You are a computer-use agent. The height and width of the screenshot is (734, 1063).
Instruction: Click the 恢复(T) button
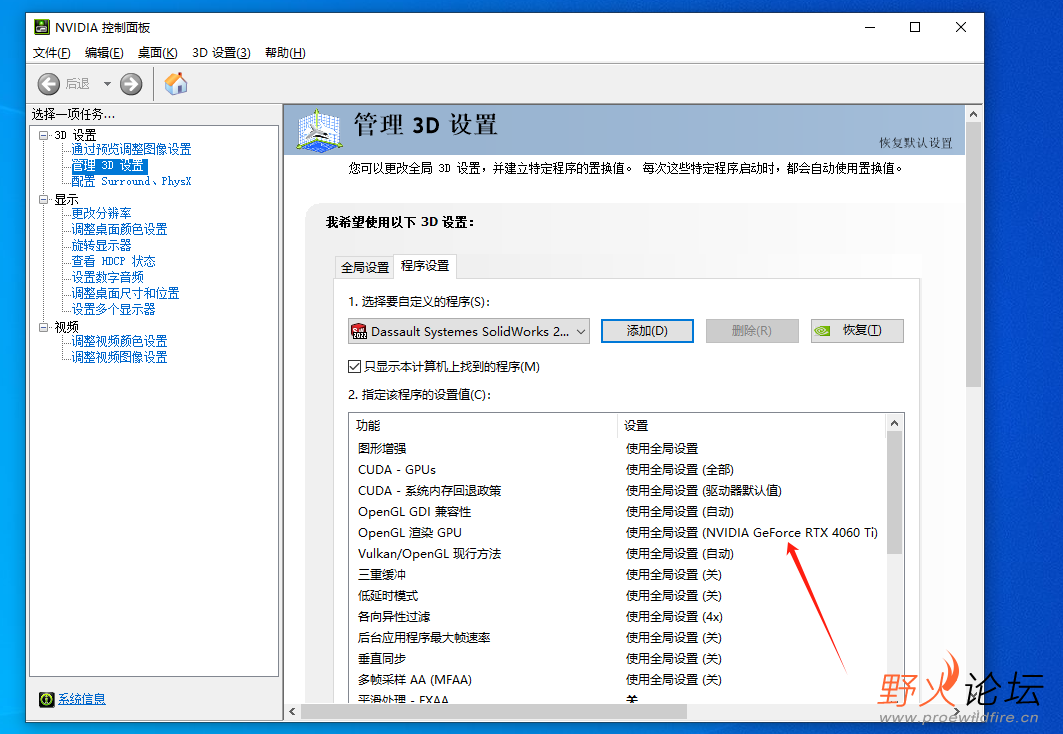857,331
